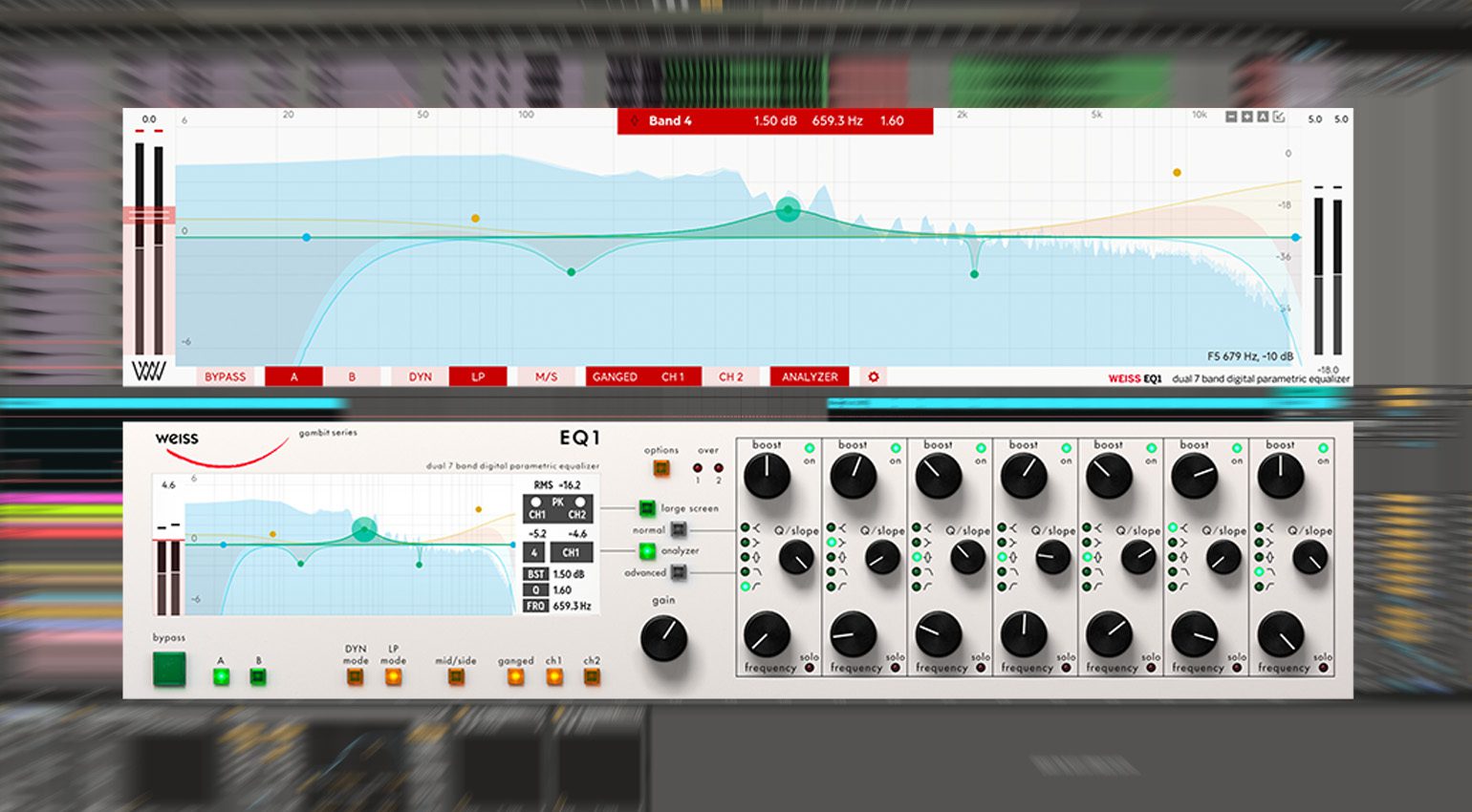Click the band number 4 selector box
This screenshot has height=812, width=1472.
(x=534, y=552)
